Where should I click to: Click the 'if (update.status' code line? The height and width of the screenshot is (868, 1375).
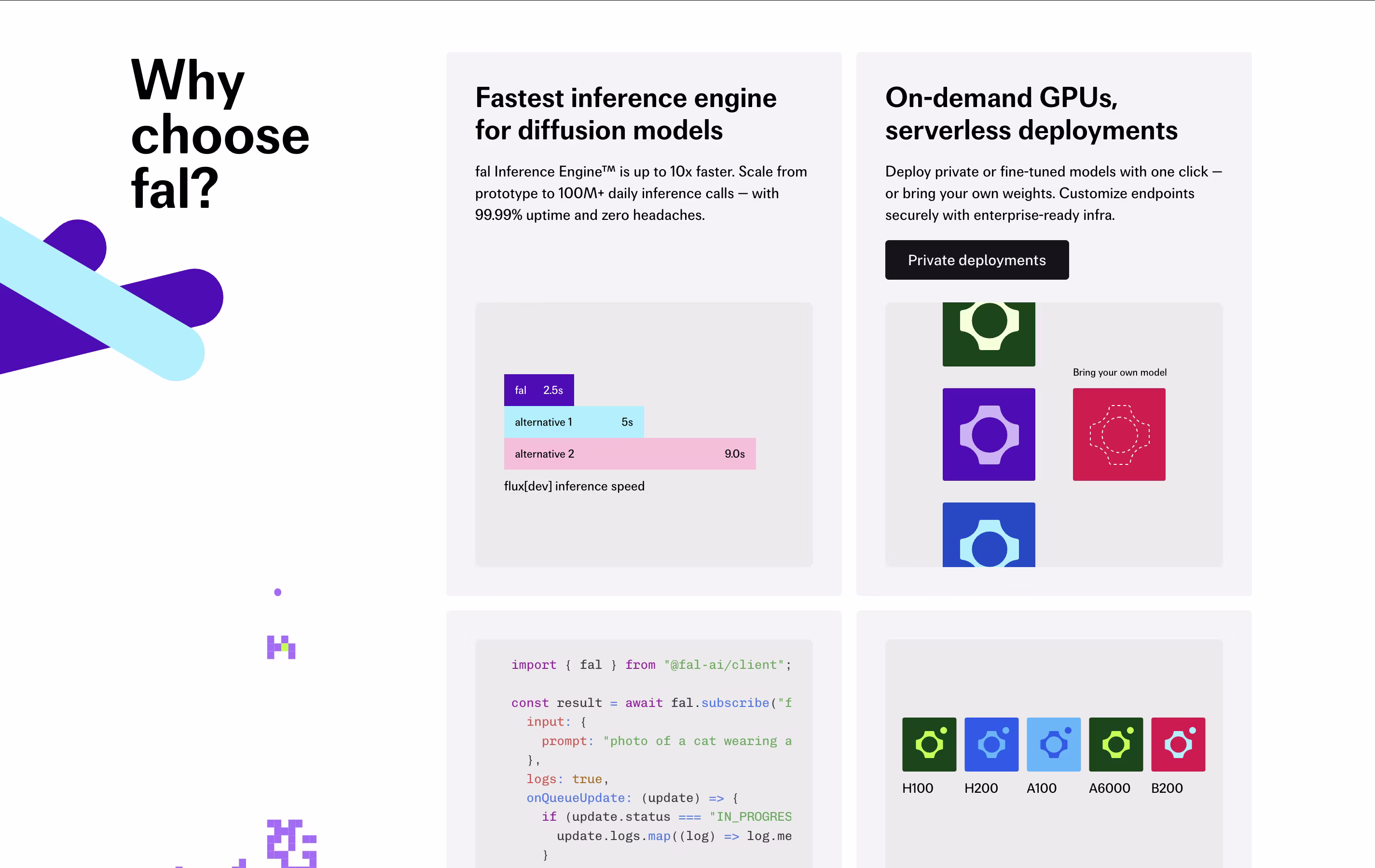click(666, 816)
